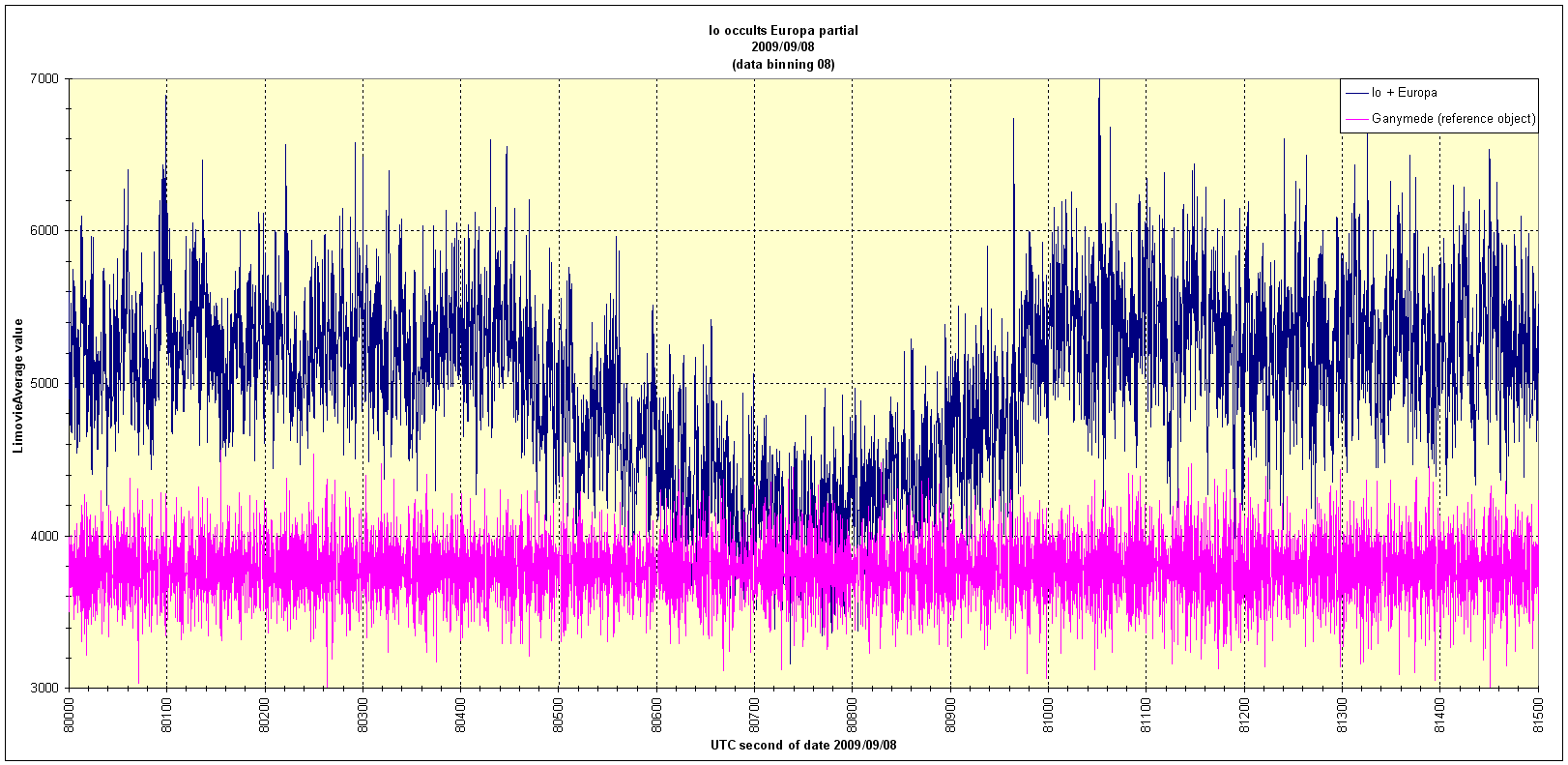Select the 6000 tick label on vertical axis
This screenshot has height=765, width=1568.
pyautogui.click(x=46, y=231)
